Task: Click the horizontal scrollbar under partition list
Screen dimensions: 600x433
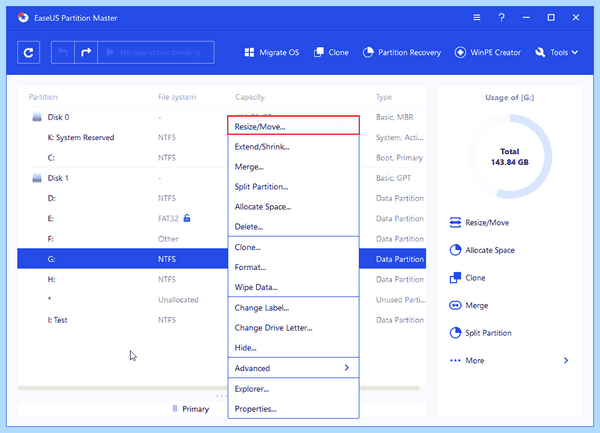Action: click(x=219, y=388)
